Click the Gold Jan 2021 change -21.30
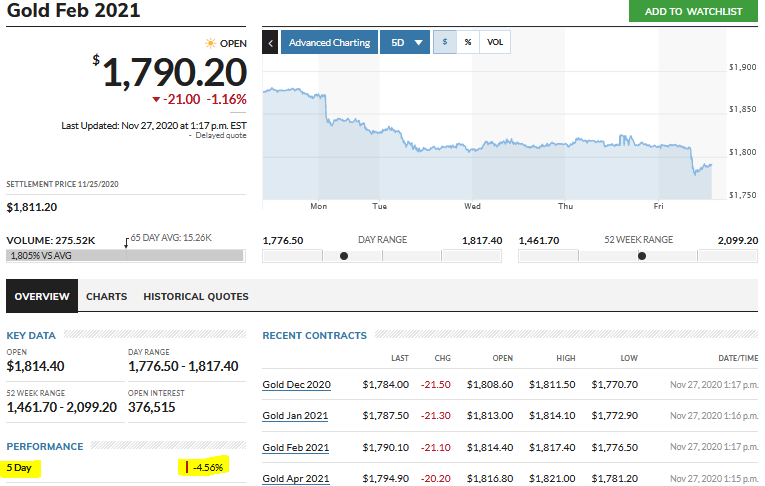765x486 pixels. (436, 416)
